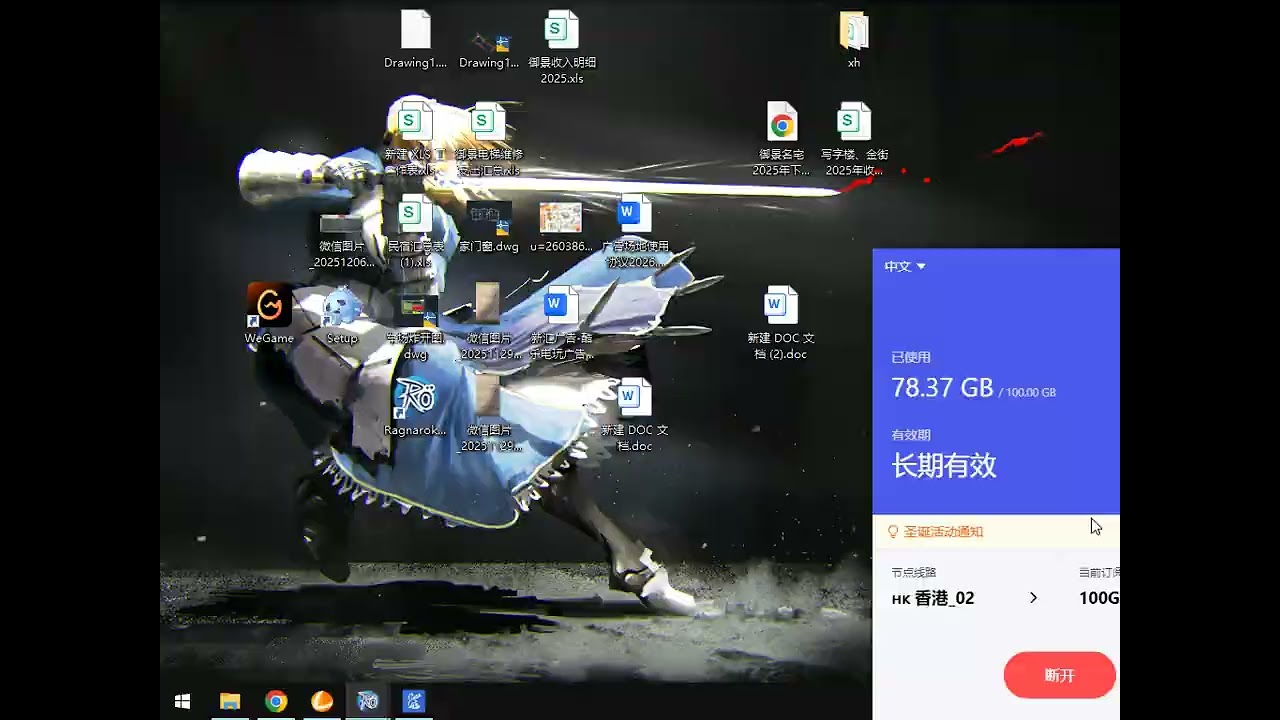Open the Windows Start menu
Viewport: 1280px width, 720px height.
[x=183, y=702]
